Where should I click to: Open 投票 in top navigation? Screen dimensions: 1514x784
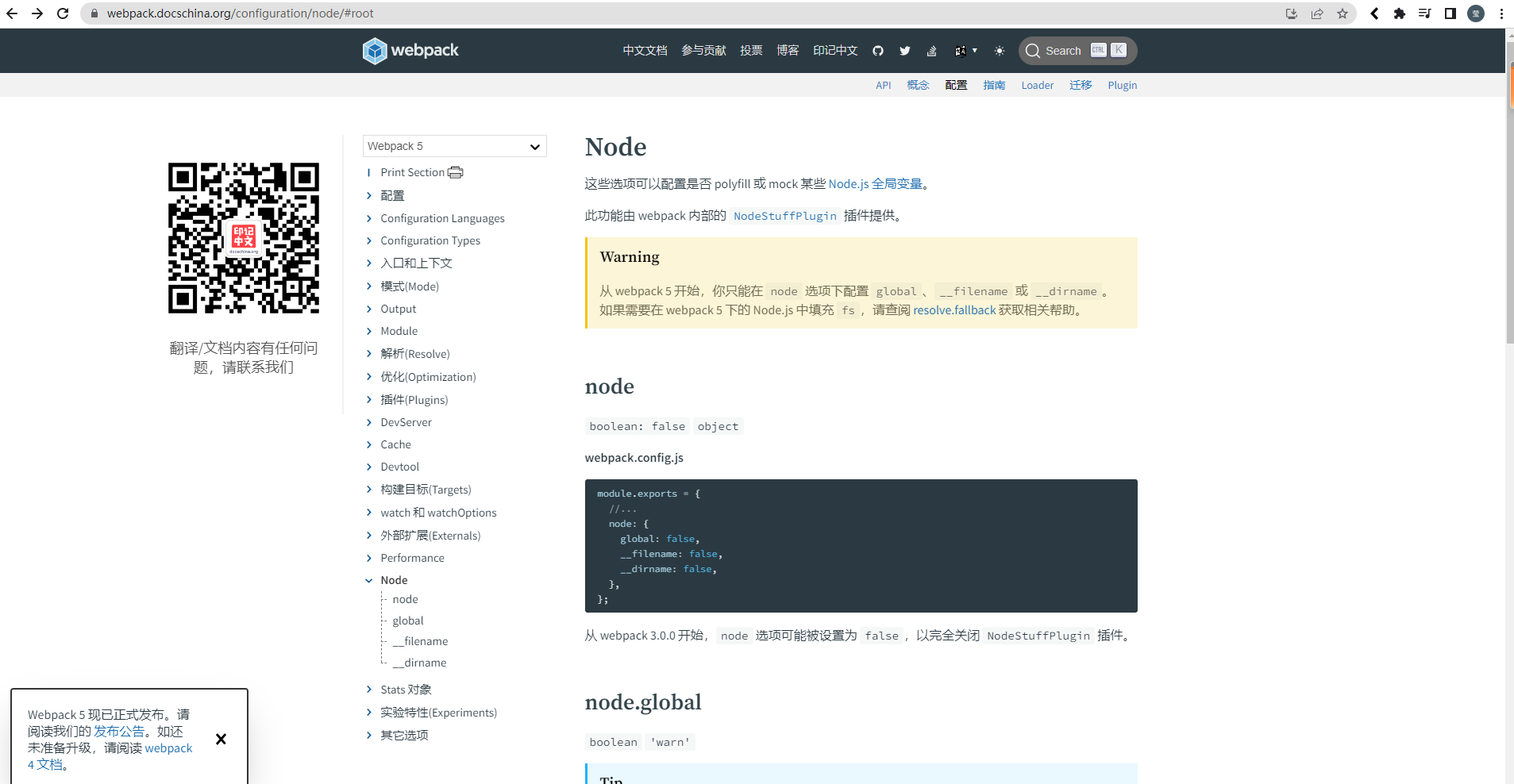coord(751,51)
